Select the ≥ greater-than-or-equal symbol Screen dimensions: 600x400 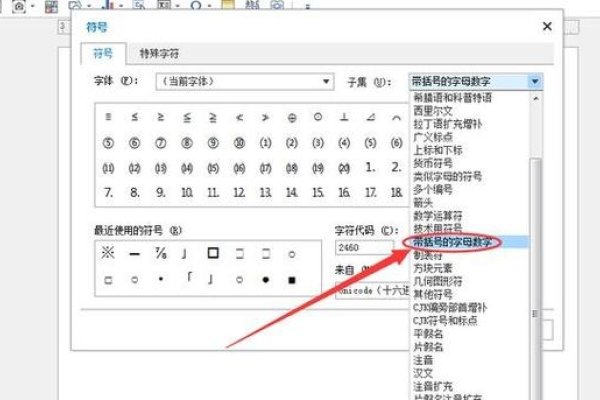pyautogui.click(x=161, y=117)
